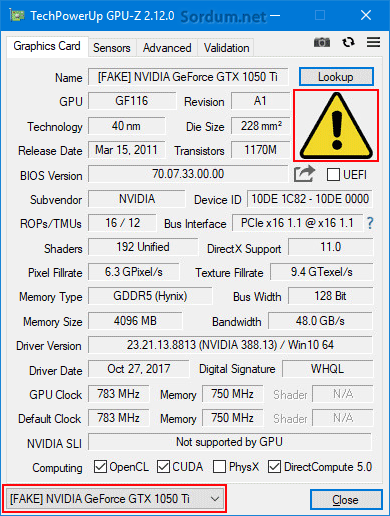Click the Computing label
390x516 pixels.
click(57, 468)
